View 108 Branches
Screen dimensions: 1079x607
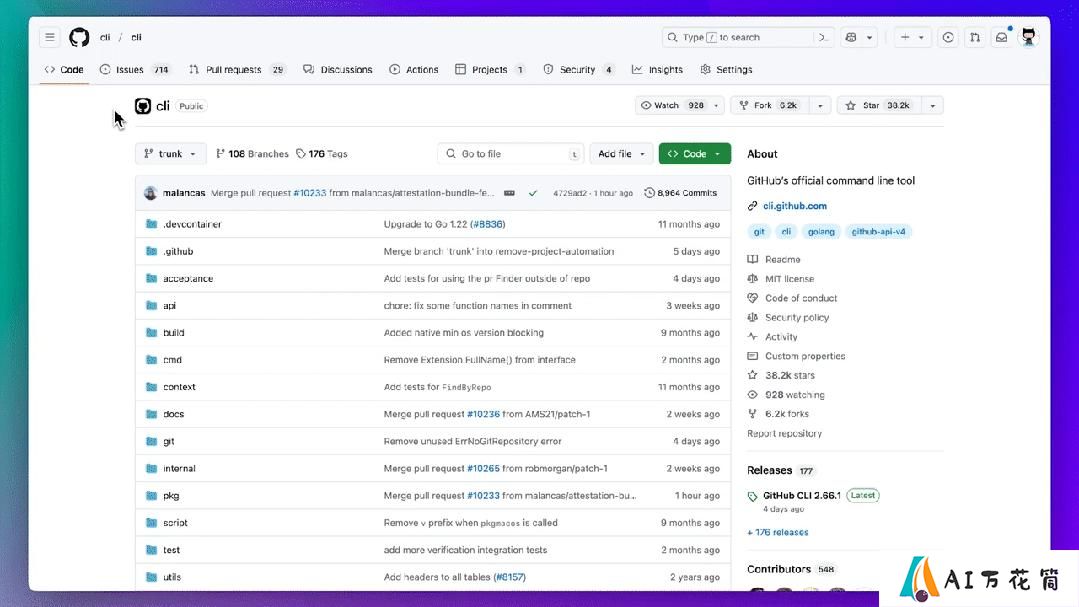pos(252,153)
